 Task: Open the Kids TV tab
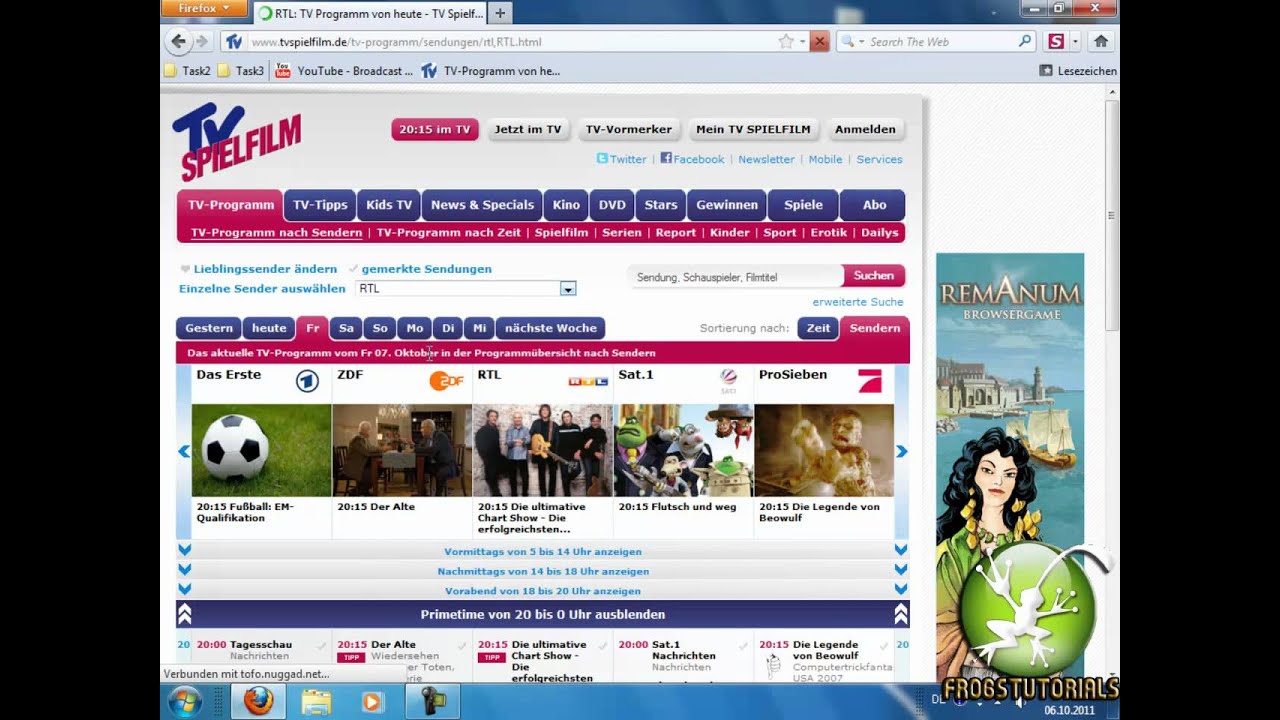(389, 205)
